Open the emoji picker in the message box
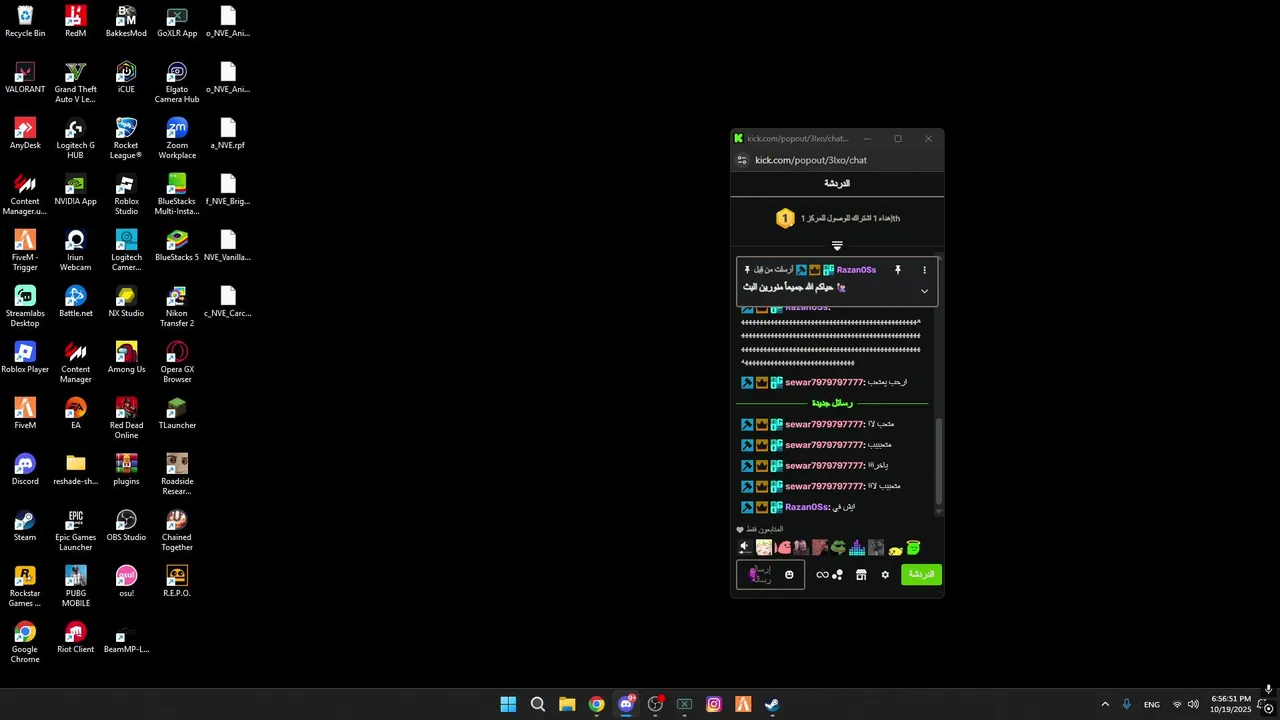 [789, 575]
